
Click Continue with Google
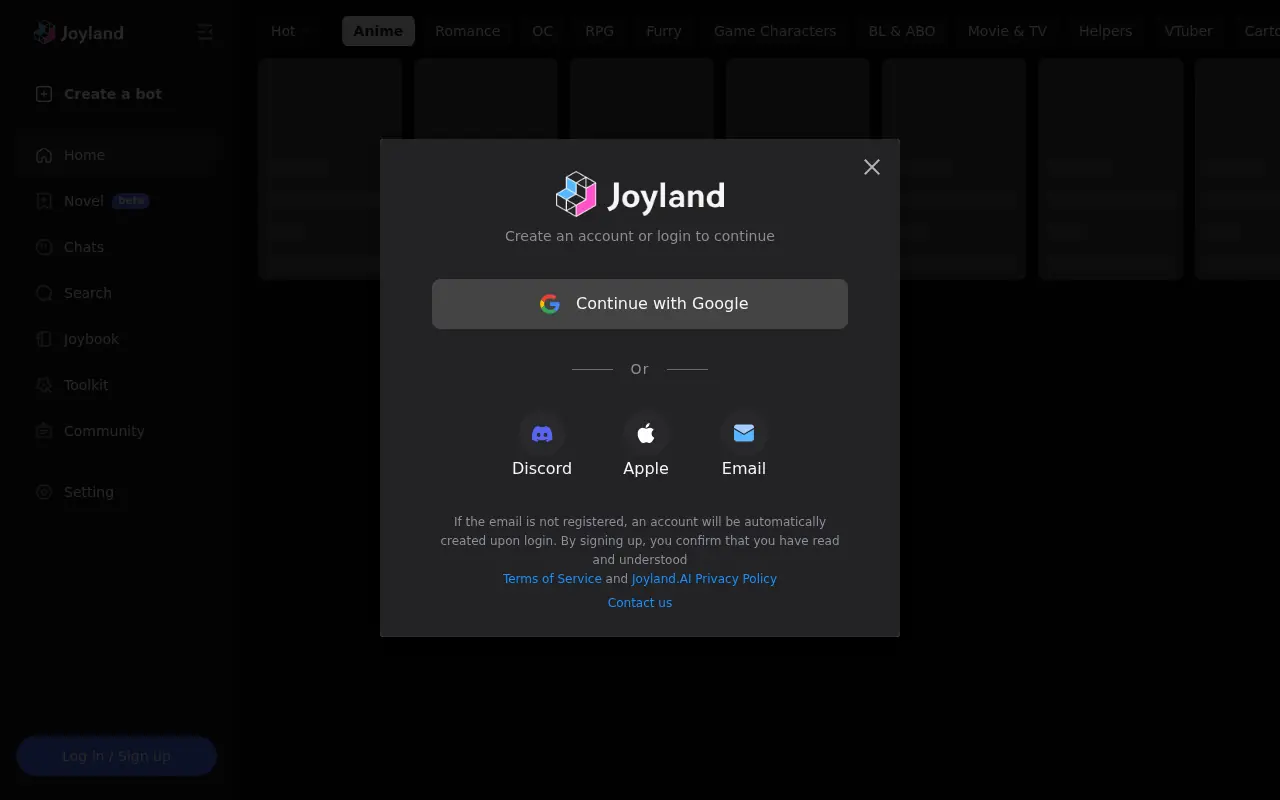(x=640, y=303)
